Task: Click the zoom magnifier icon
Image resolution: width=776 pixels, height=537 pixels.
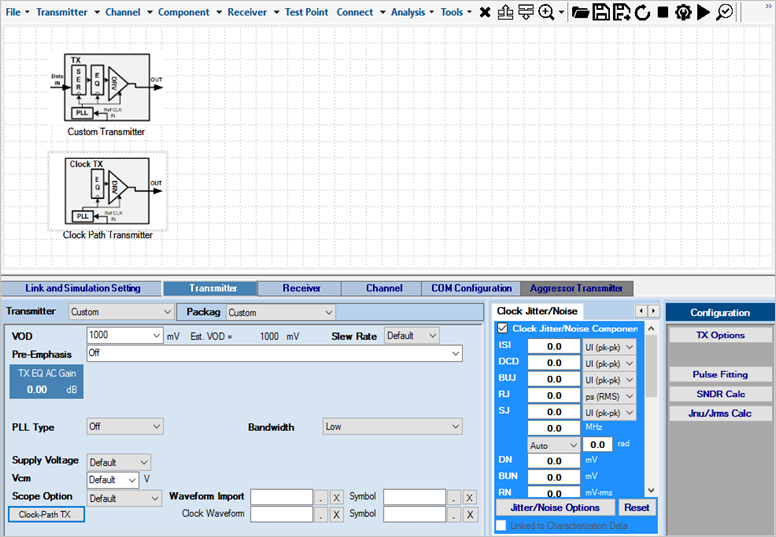Action: tap(547, 12)
